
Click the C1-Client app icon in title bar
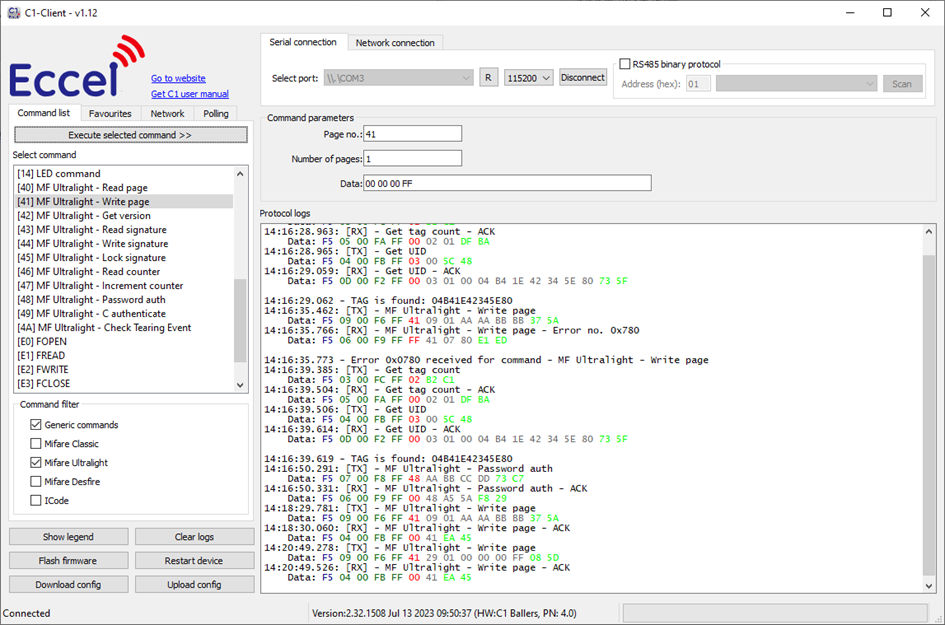(13, 12)
